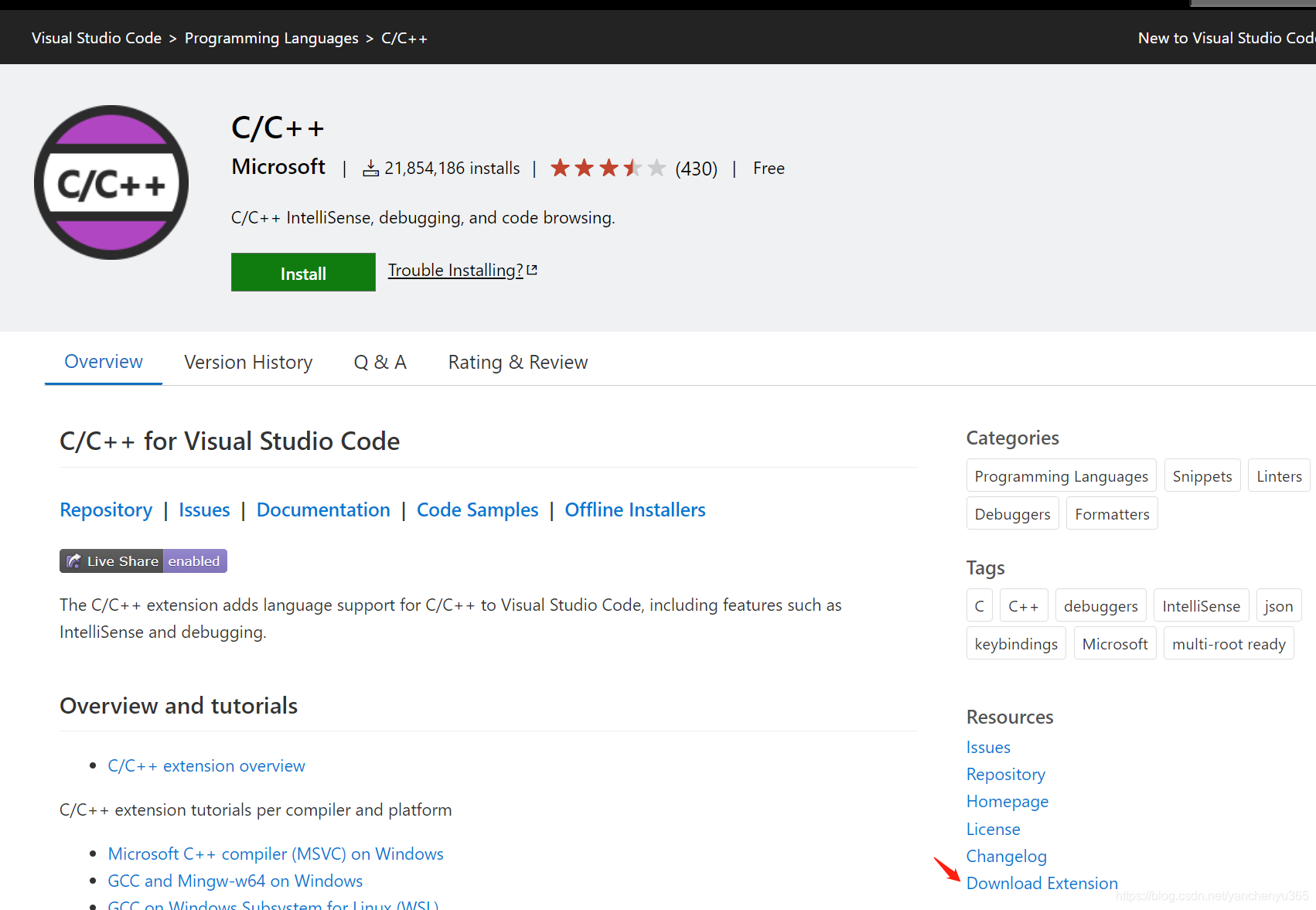Switch to the Rating & Review tab
1316x910 pixels.
518,362
